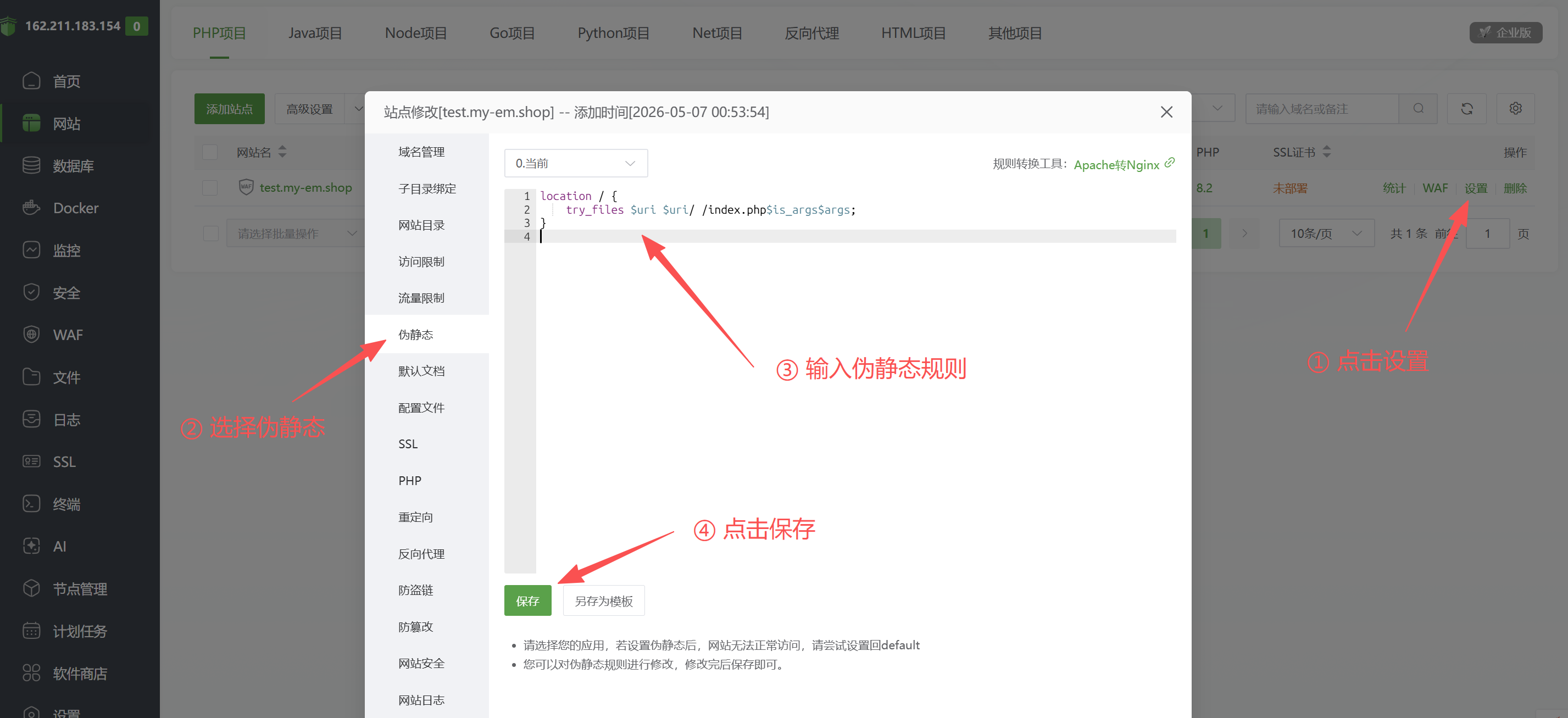Click the 未部署 SSL status link
Viewport: 1568px width, 718px height.
[x=1290, y=188]
